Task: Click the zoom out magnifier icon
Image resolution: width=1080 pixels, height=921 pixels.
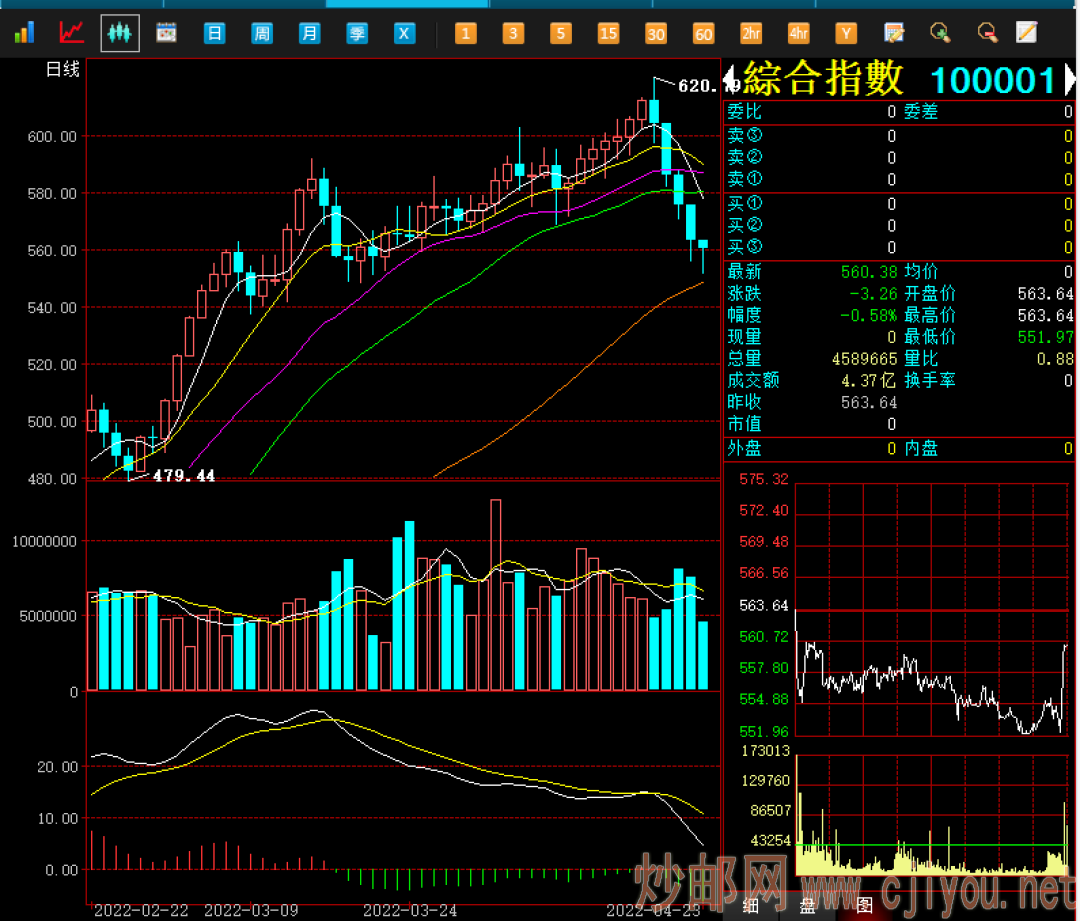Action: pyautogui.click(x=987, y=33)
